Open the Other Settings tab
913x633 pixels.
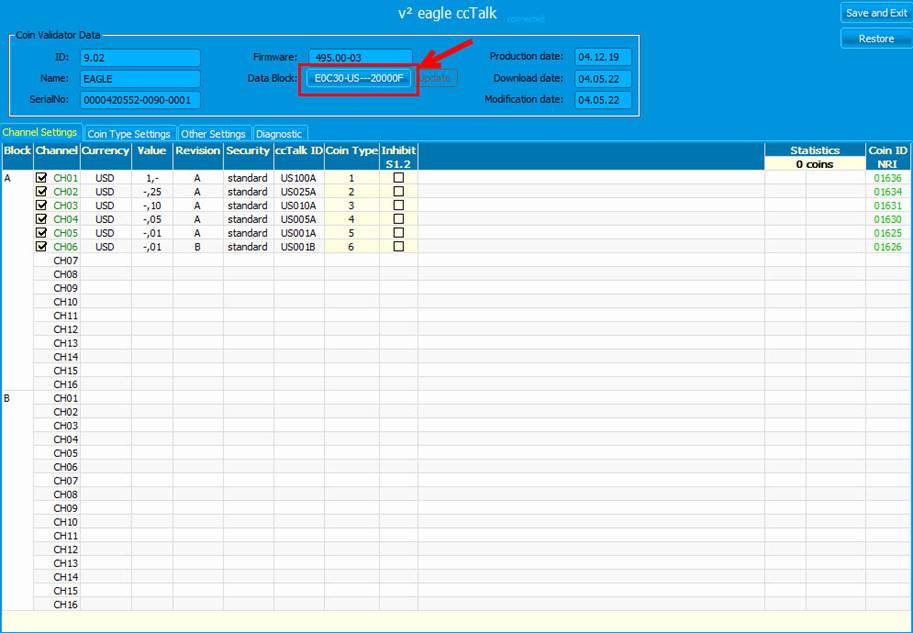click(213, 134)
